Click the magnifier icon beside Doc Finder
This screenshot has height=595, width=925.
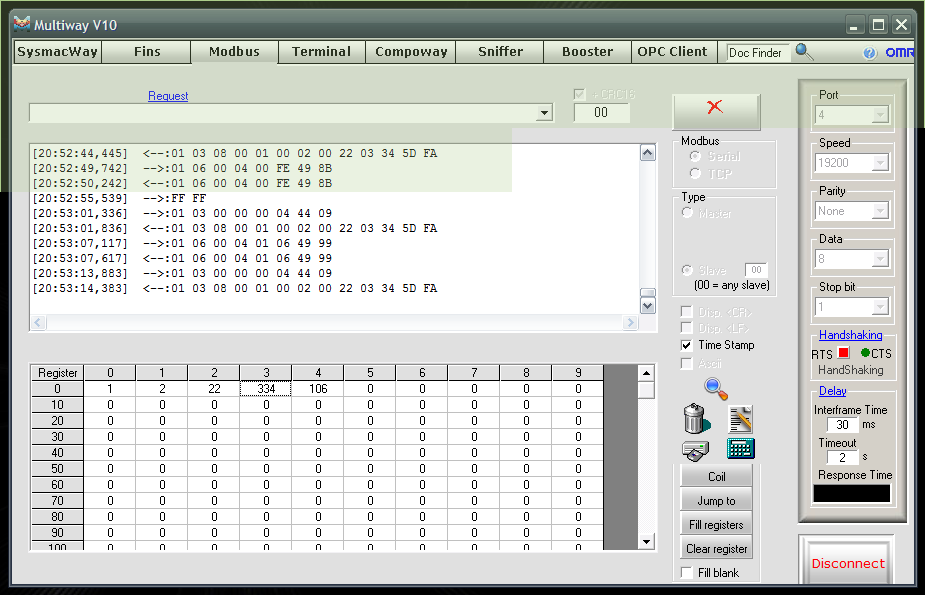point(804,52)
